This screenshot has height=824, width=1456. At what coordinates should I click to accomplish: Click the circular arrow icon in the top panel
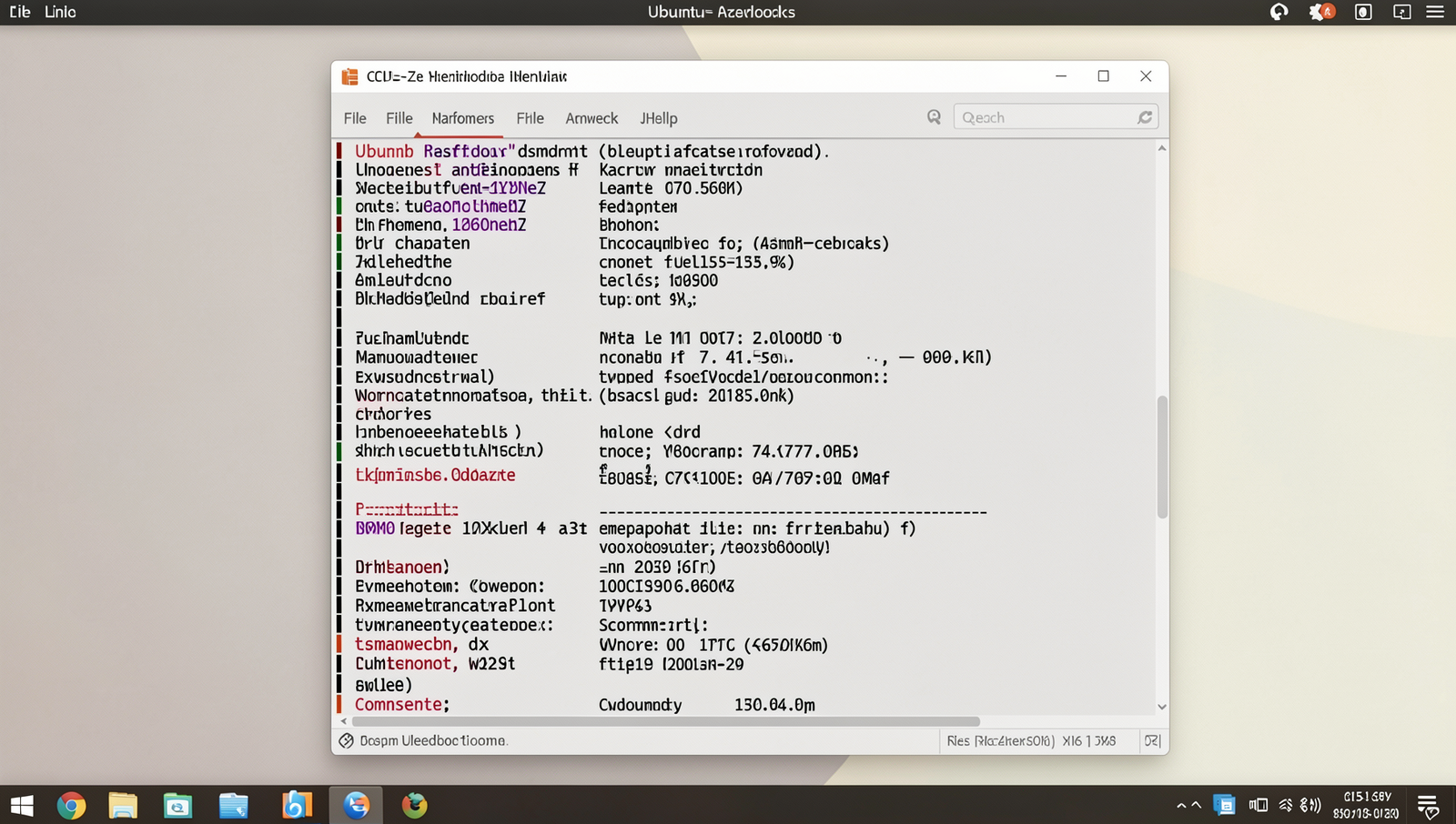[x=1279, y=12]
